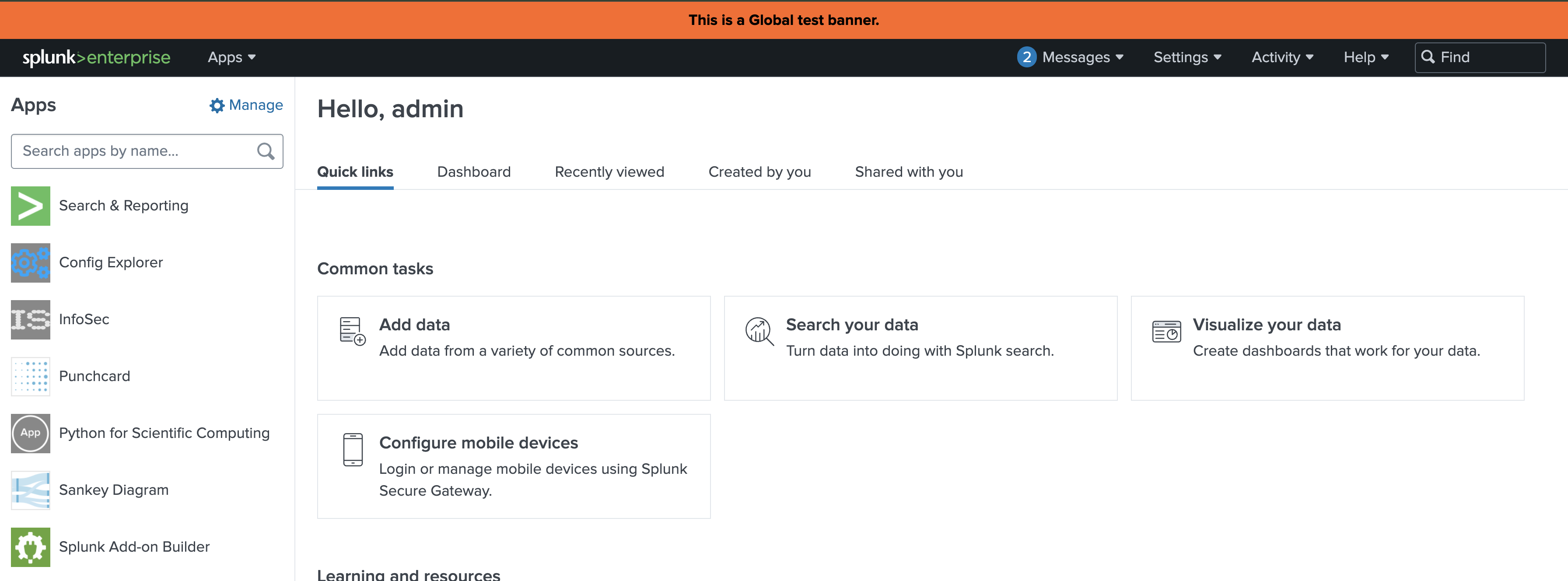Click the splunk>enterprise logo

point(96,57)
